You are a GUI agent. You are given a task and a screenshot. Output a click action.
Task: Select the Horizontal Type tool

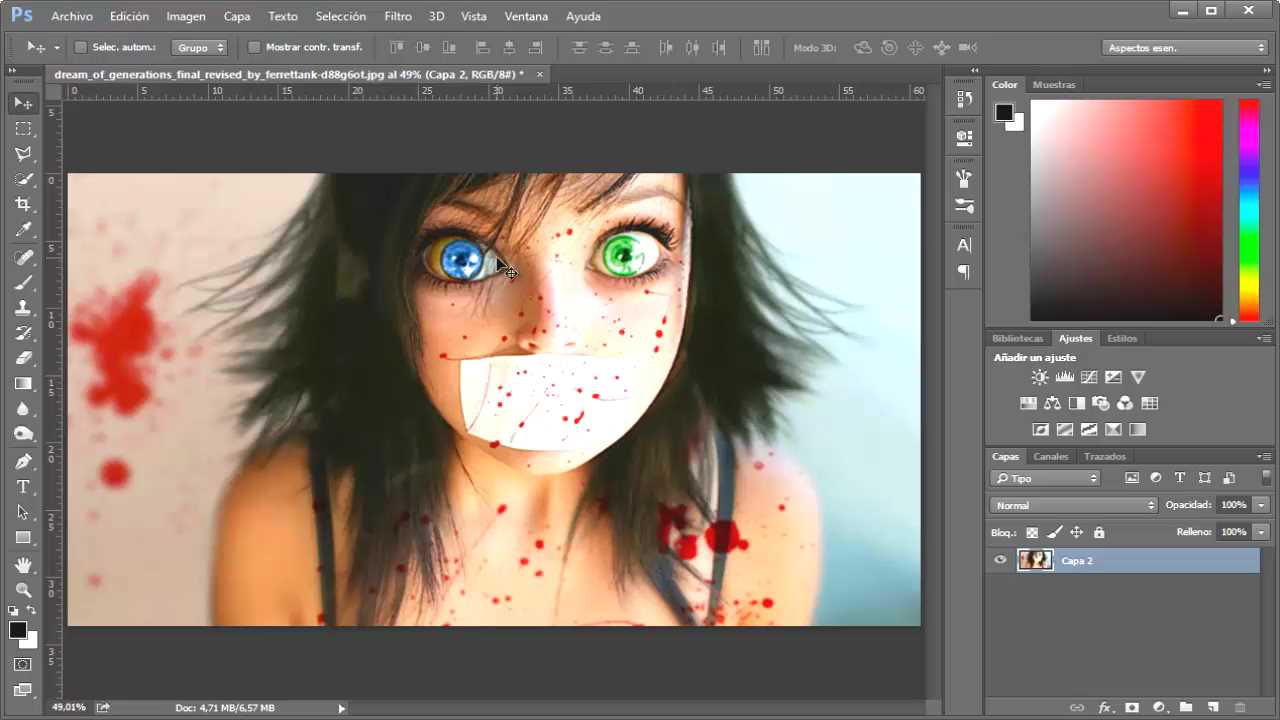point(23,487)
